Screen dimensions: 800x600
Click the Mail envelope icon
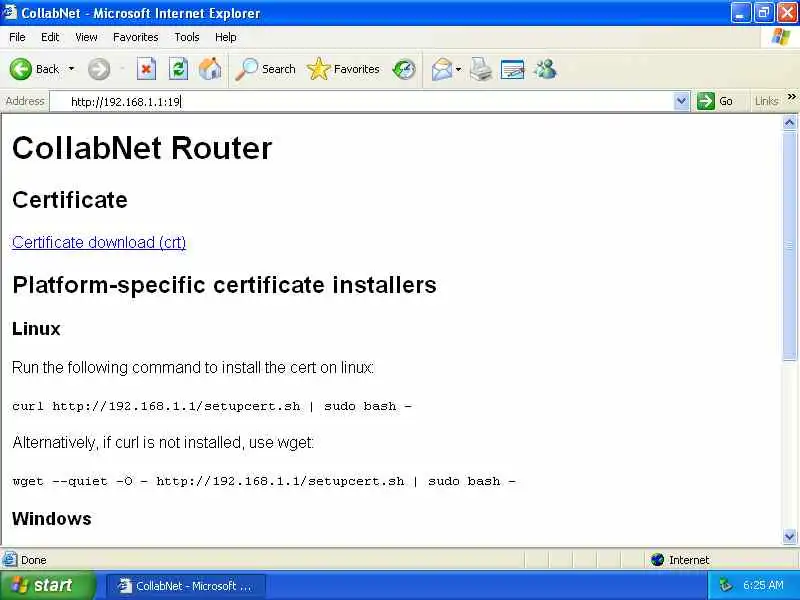(x=442, y=69)
